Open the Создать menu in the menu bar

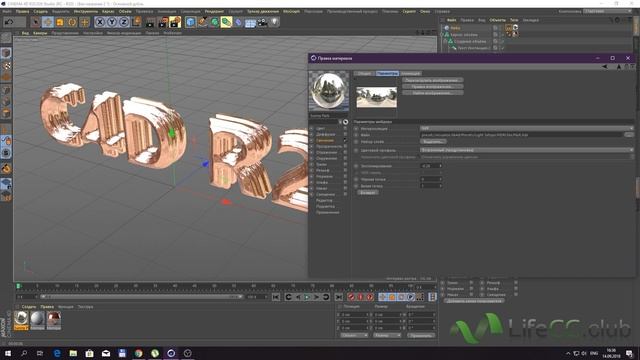40,11
